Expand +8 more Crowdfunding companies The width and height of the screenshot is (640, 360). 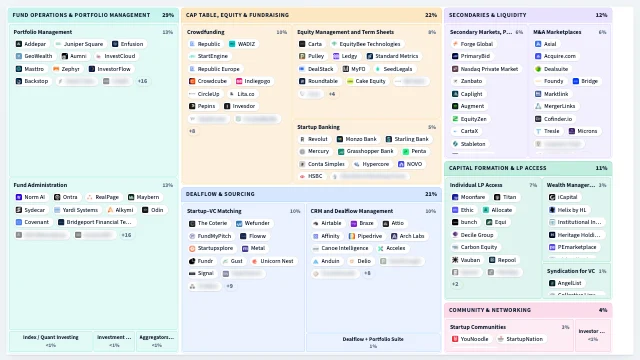(x=192, y=131)
